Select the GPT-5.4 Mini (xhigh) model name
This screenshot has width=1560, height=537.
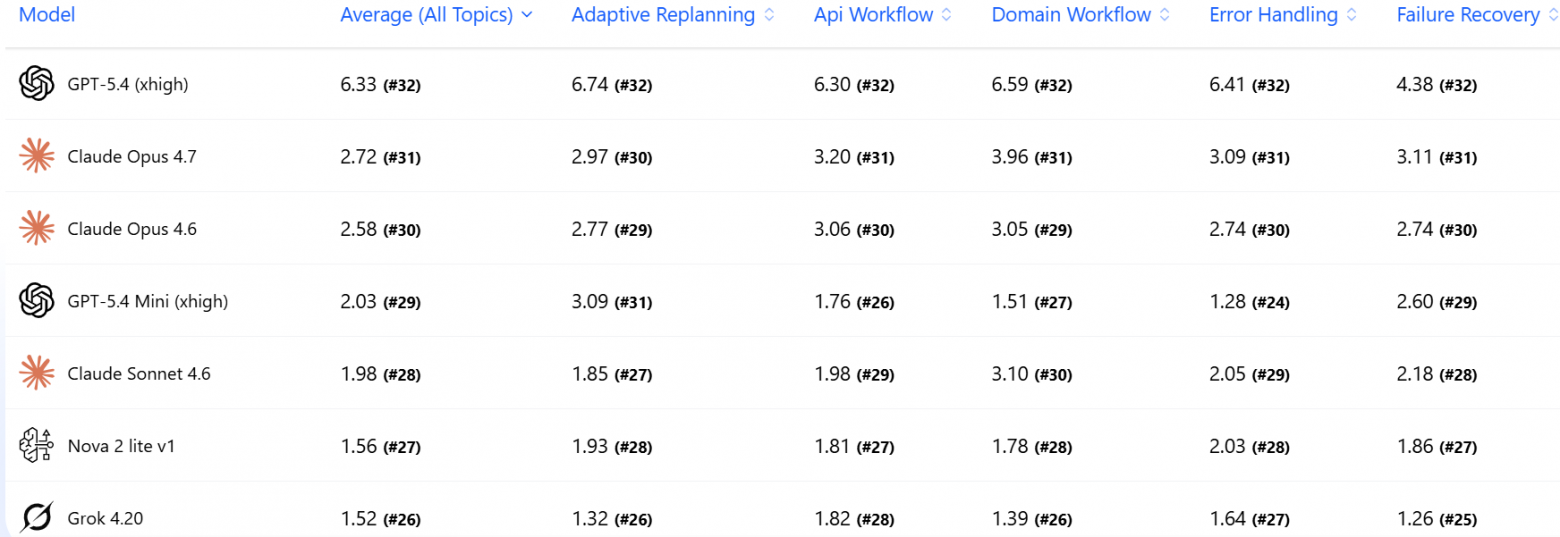(x=148, y=301)
